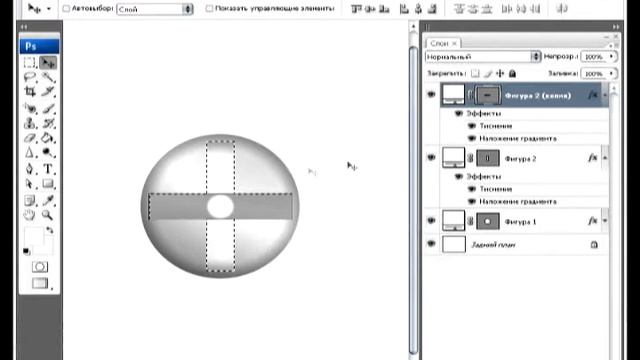Toggle Quick Mask mode in the toolbox
640x360 pixels.
tap(40, 267)
